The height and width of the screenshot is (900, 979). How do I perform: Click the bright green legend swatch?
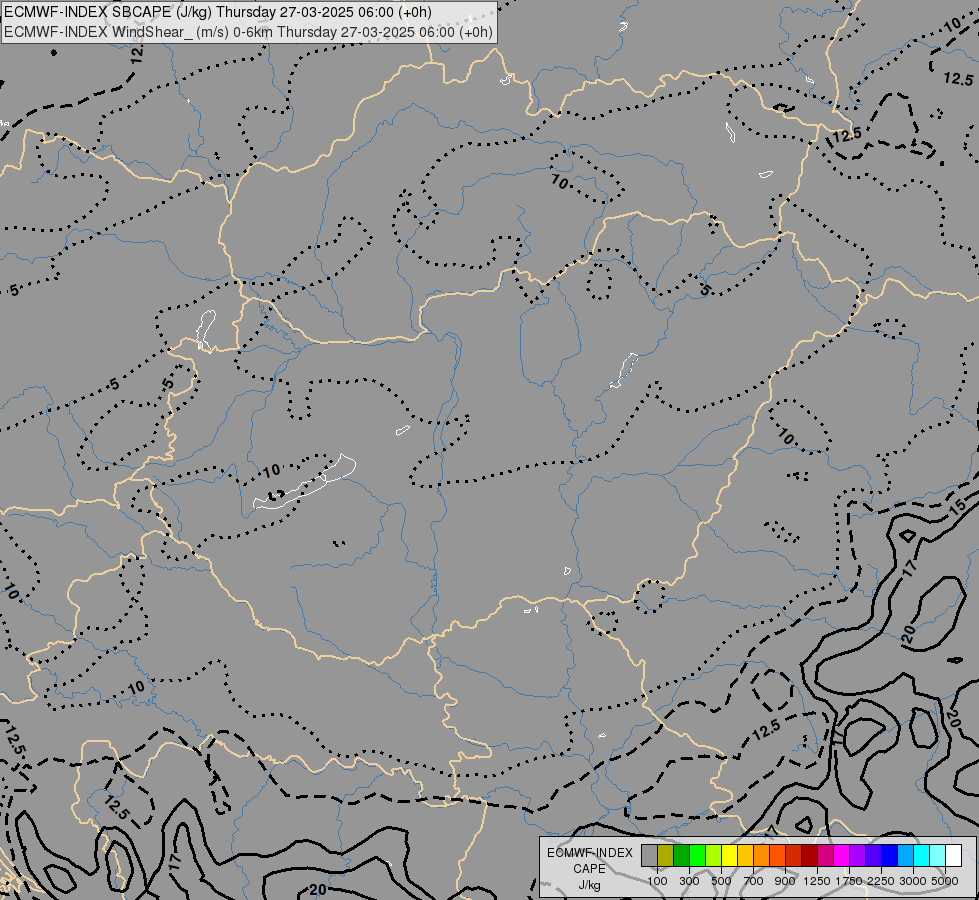click(697, 855)
